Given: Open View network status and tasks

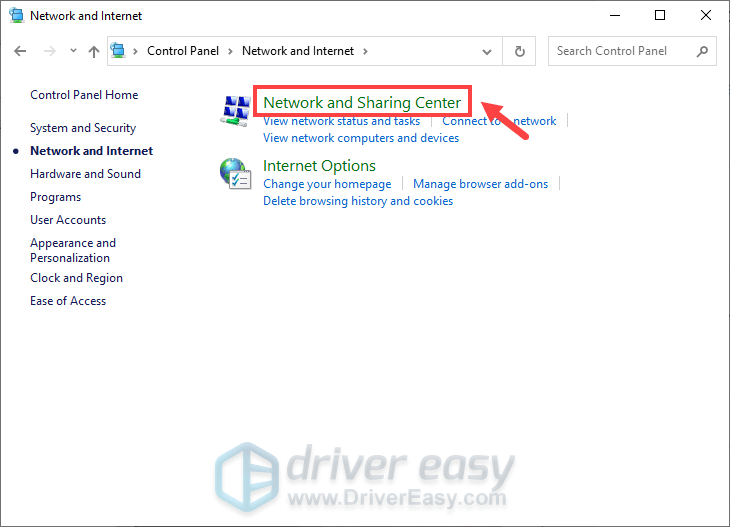Looking at the screenshot, I should pyautogui.click(x=341, y=121).
